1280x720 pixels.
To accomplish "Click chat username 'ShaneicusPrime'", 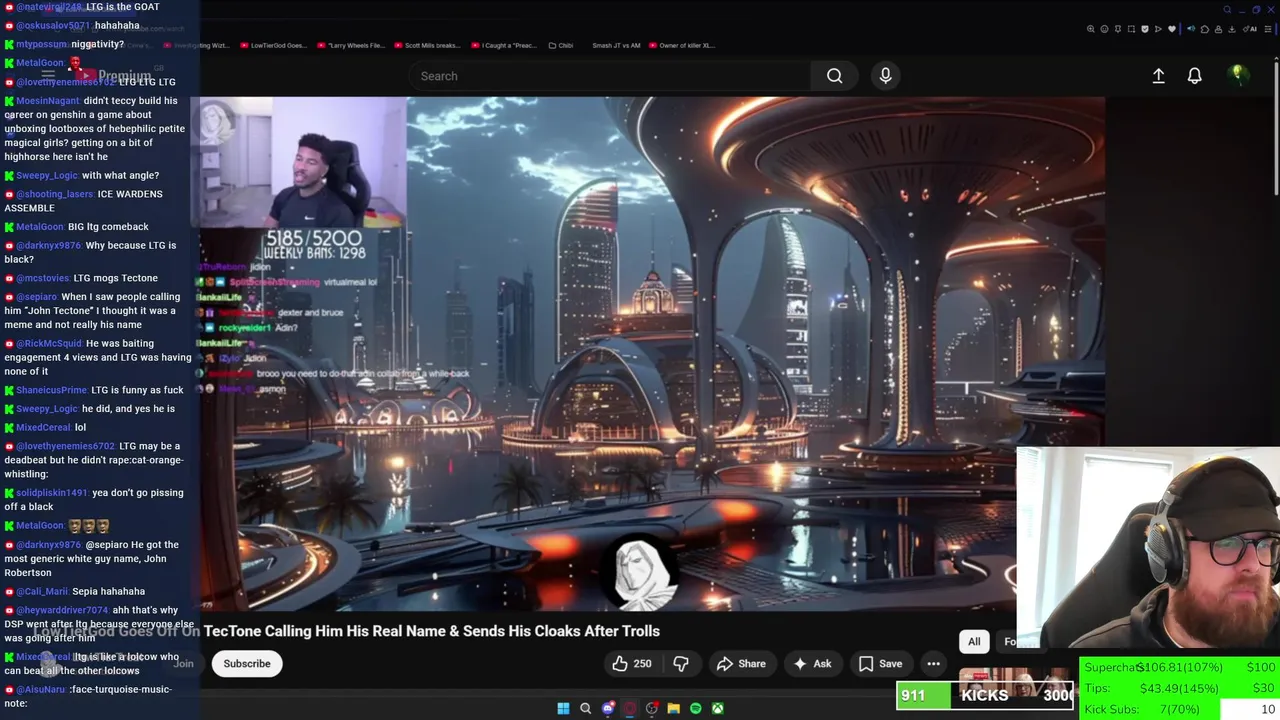I will point(51,390).
